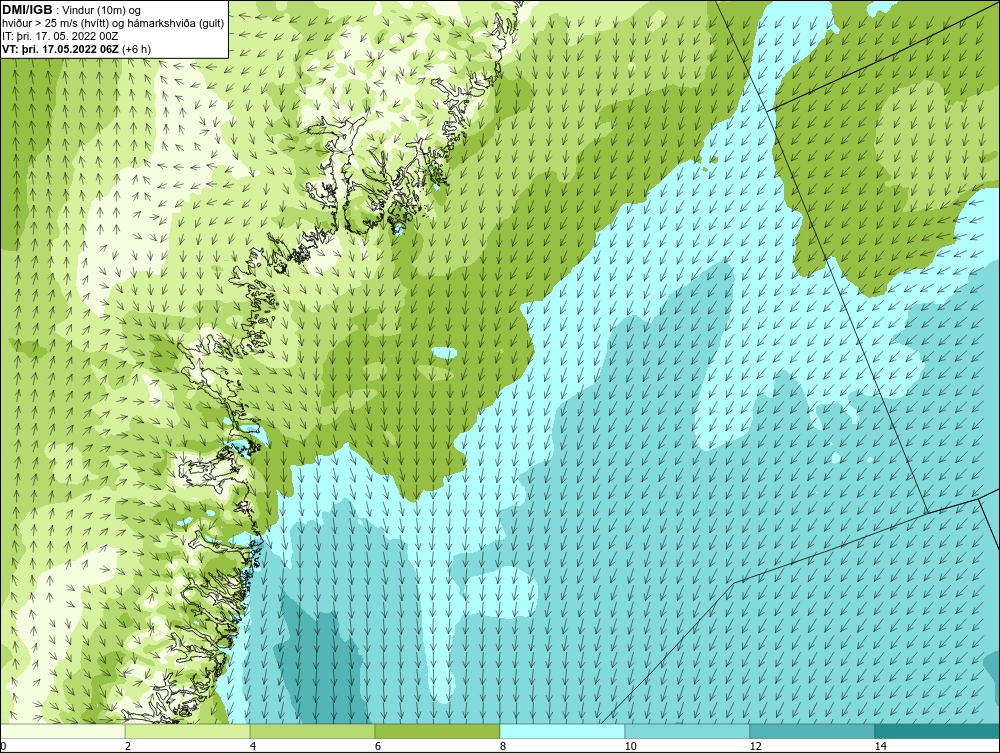Click the small cyan oval inside green area
Viewport: 1000px width, 753px height.
point(444,353)
